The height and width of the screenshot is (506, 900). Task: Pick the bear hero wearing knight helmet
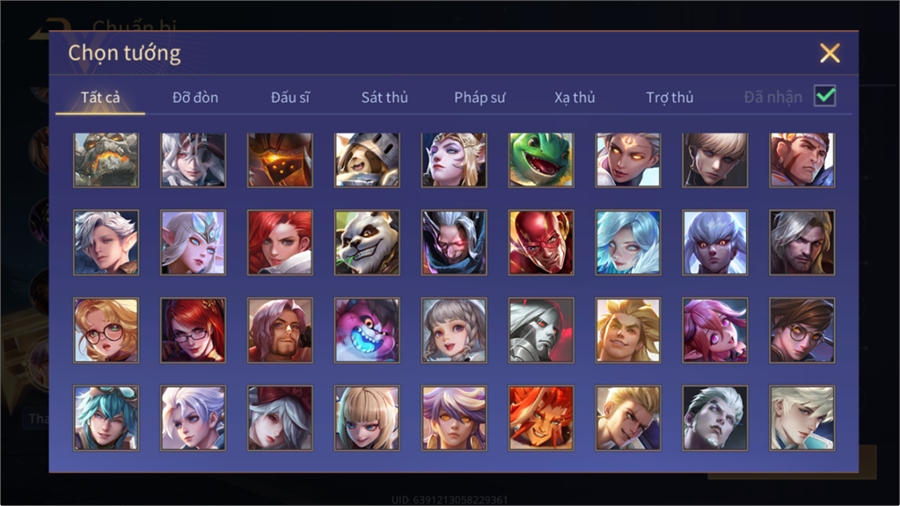(x=367, y=159)
